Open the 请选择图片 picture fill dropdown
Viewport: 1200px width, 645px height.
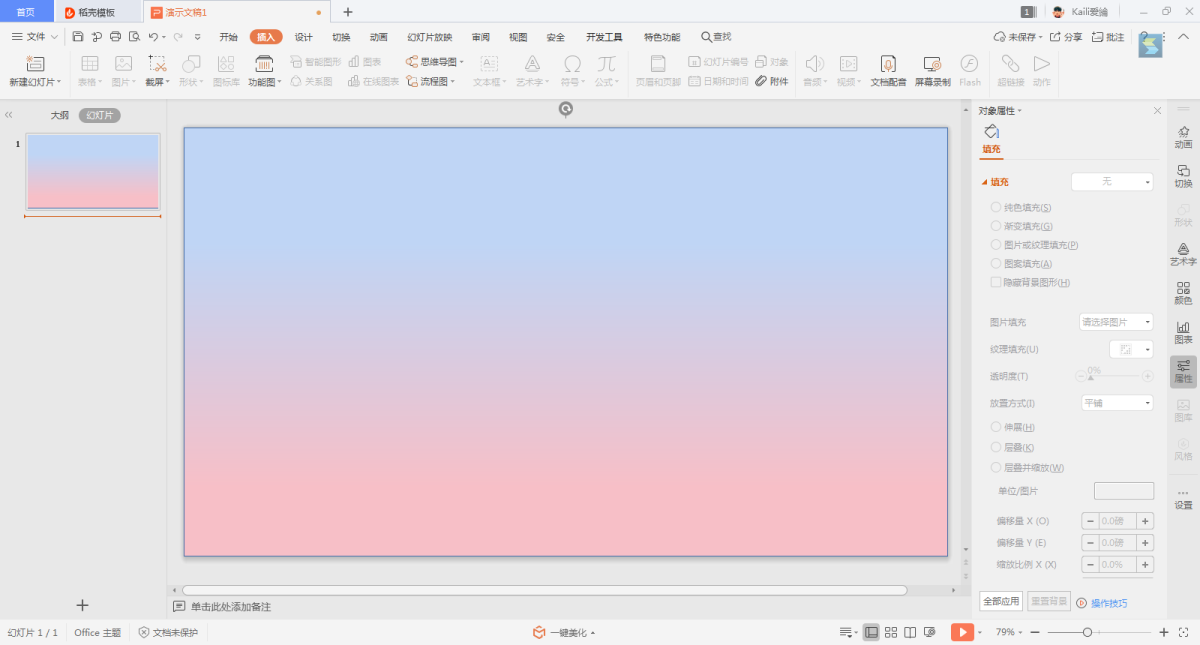(1116, 322)
